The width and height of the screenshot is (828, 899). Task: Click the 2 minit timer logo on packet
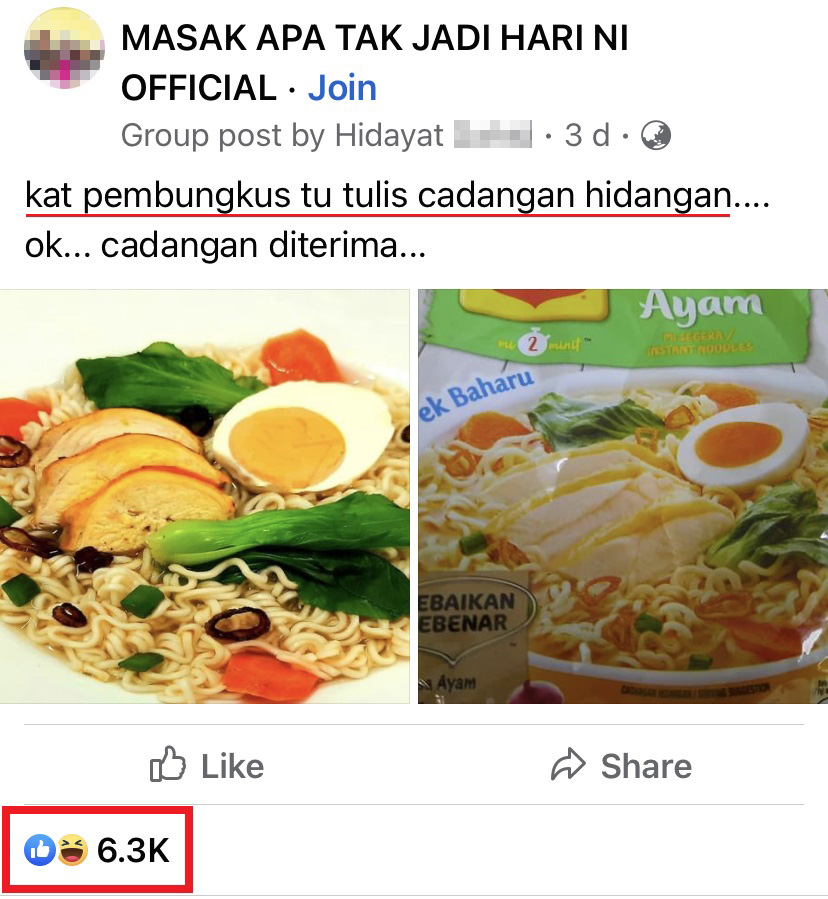[x=532, y=343]
